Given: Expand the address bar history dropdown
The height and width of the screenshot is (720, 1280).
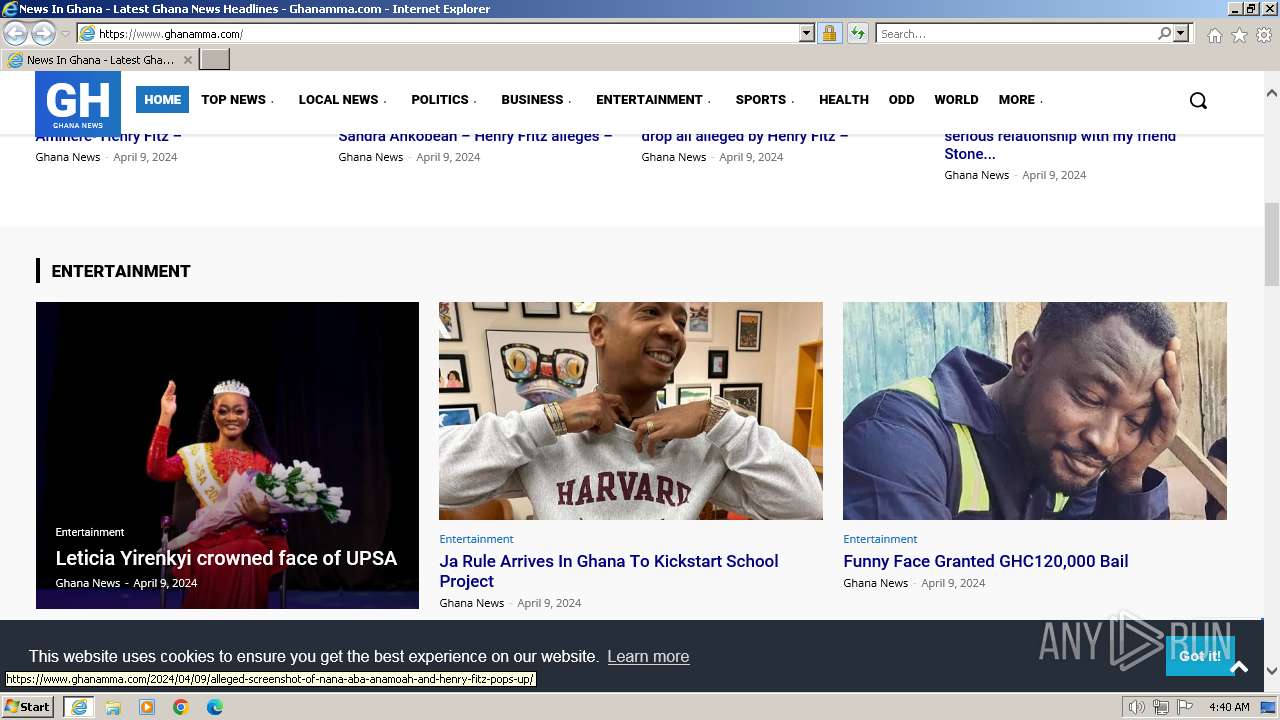Looking at the screenshot, I should (807, 33).
